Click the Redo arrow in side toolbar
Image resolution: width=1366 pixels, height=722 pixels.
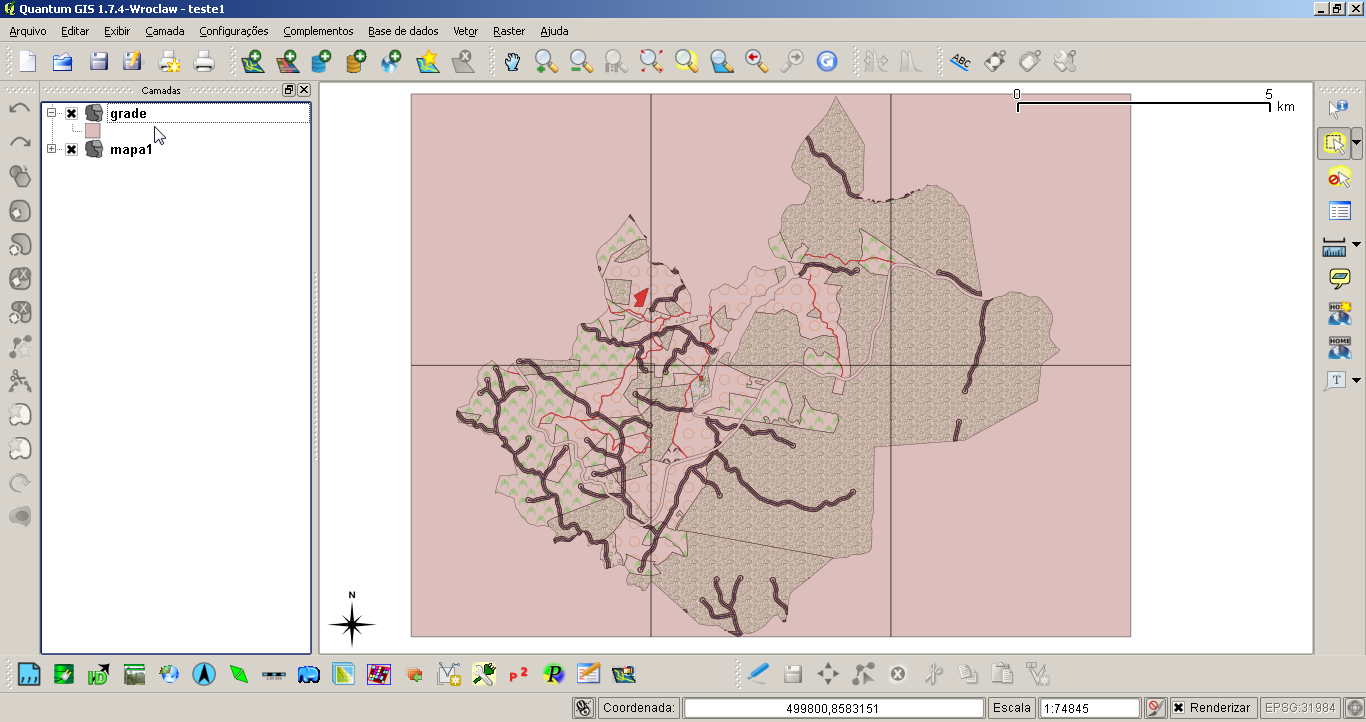(19, 142)
